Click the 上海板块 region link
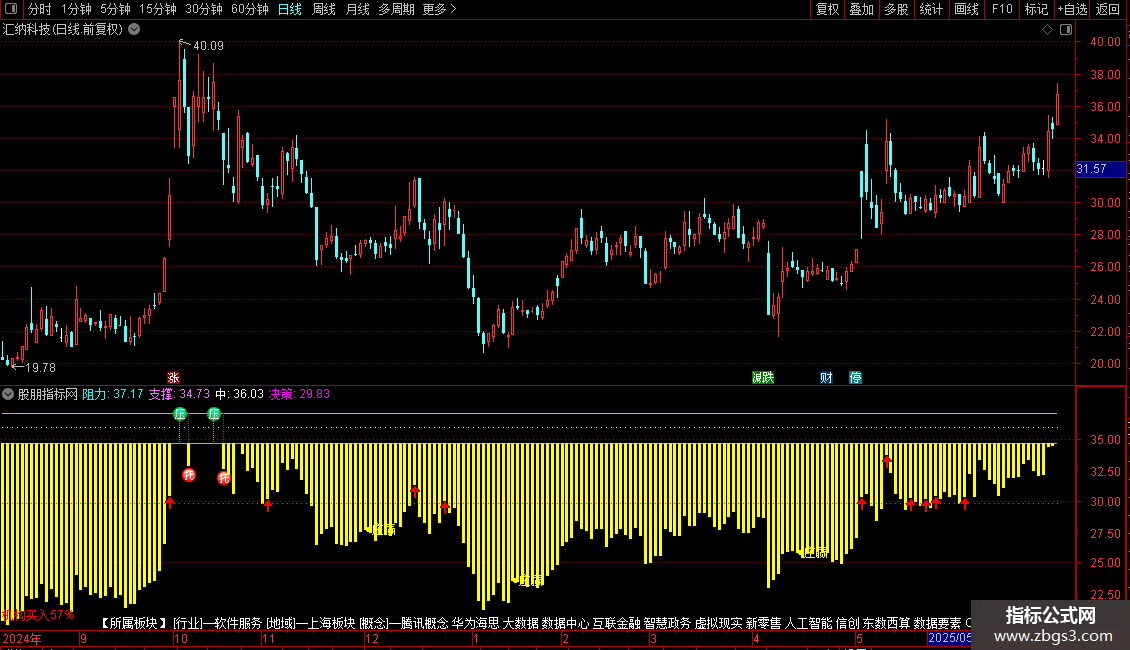Viewport: 1130px width, 650px height. tap(332, 623)
